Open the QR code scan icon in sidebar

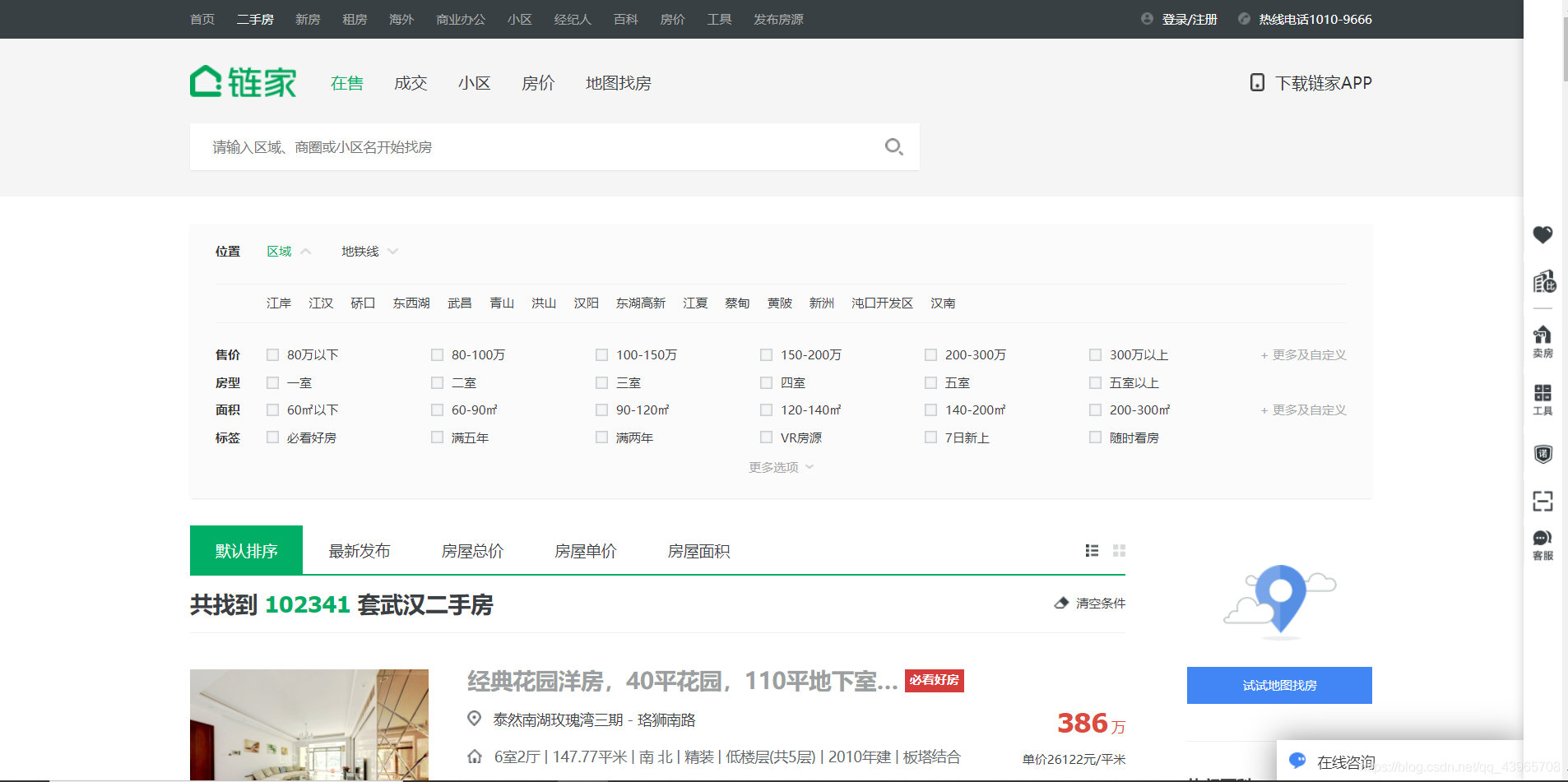pyautogui.click(x=1543, y=501)
